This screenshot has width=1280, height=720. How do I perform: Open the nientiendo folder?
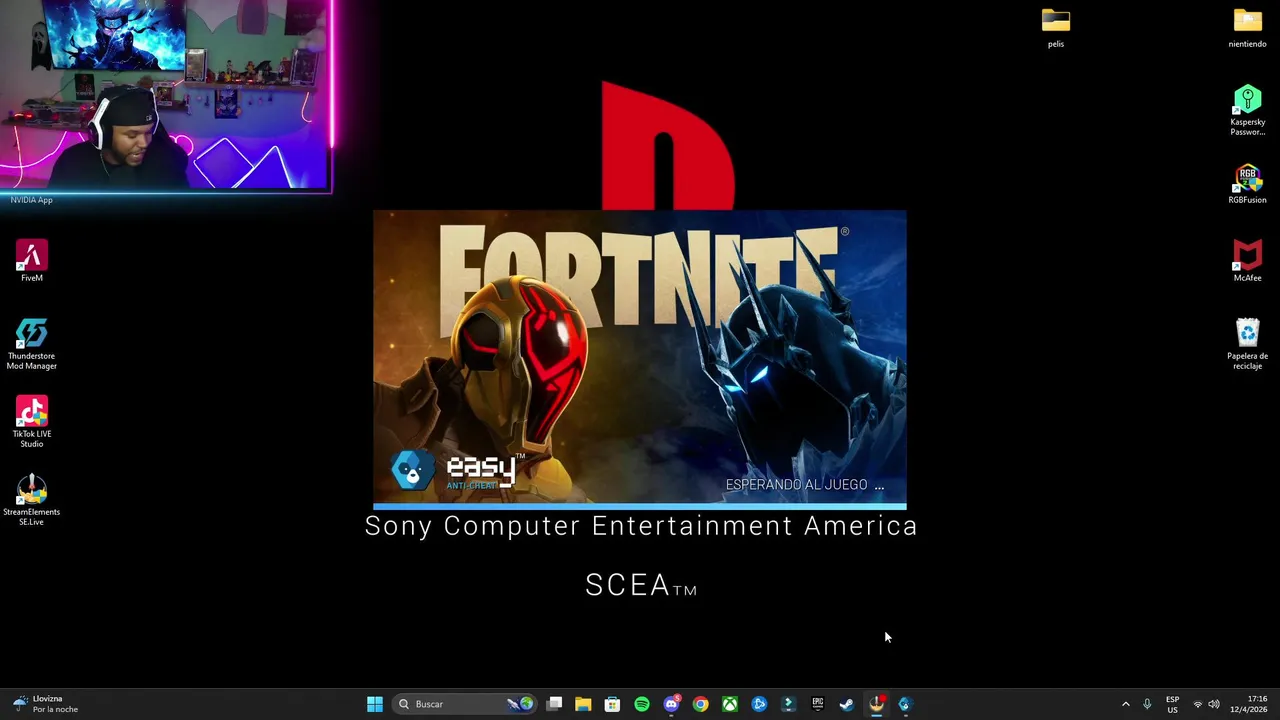[x=1248, y=27]
